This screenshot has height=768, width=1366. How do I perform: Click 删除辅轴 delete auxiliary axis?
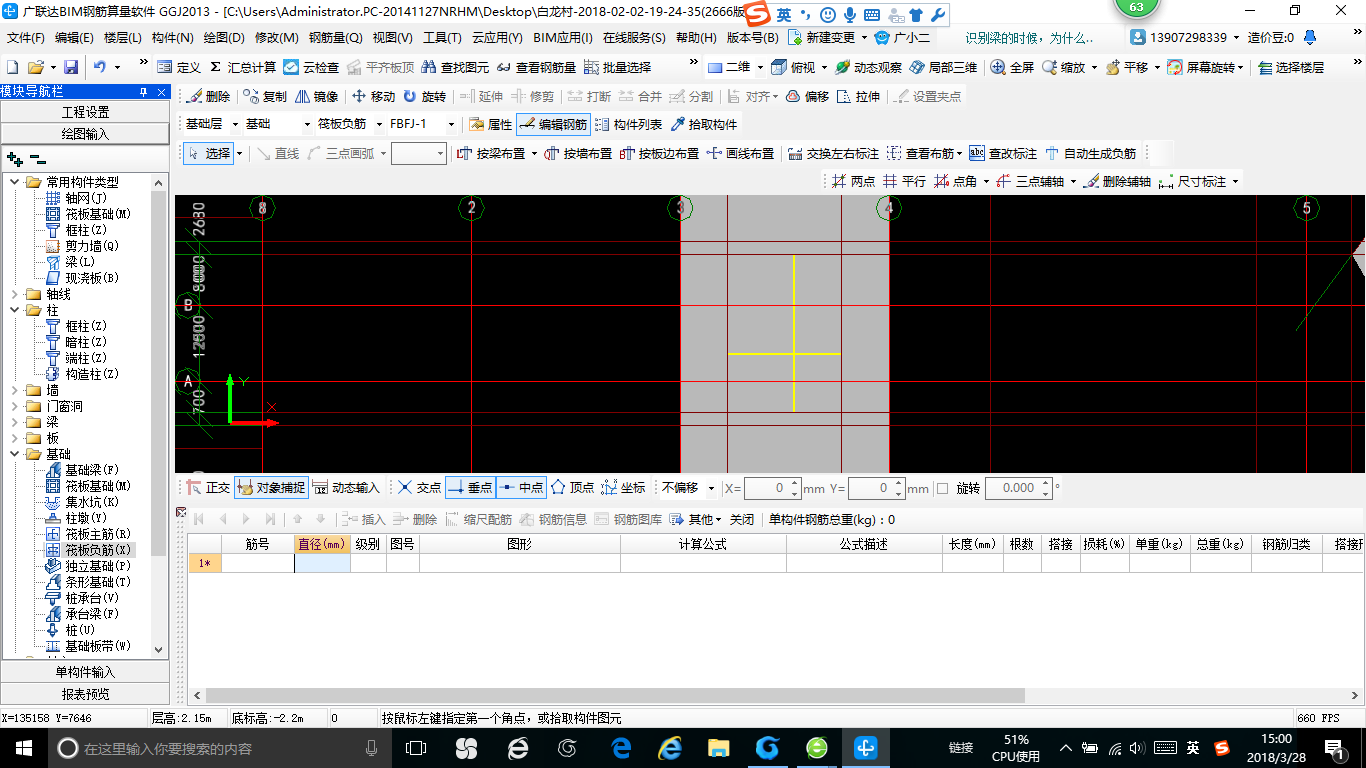point(1117,182)
